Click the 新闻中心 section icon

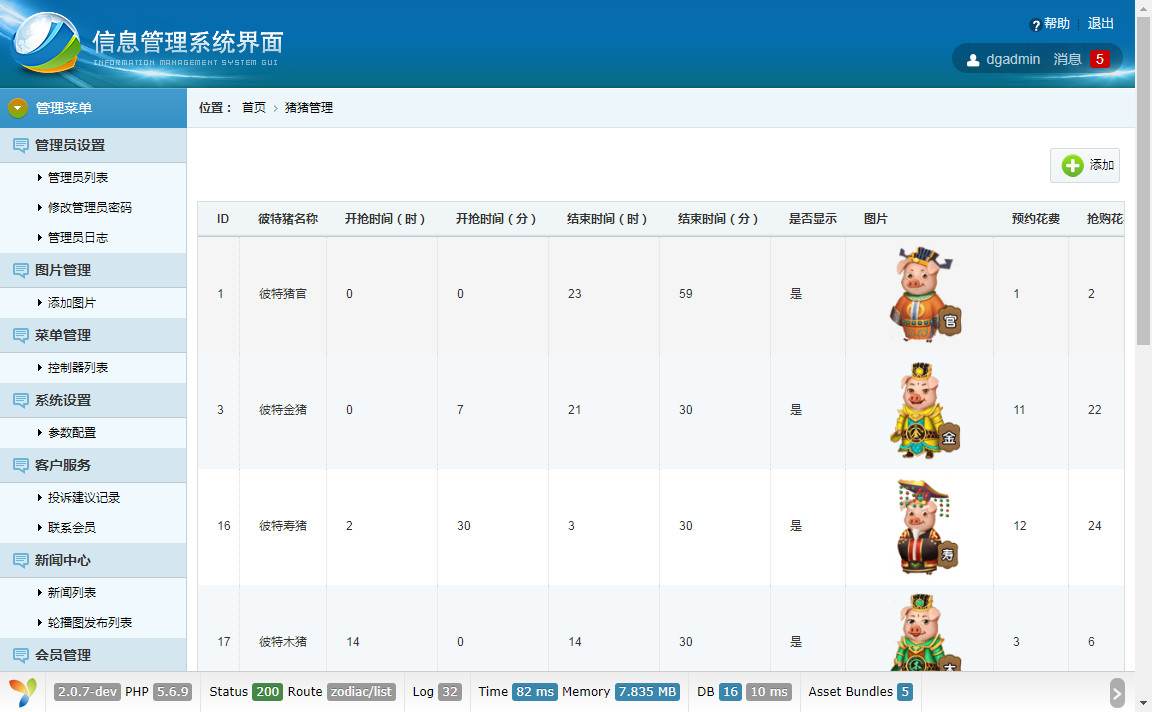tap(20, 560)
